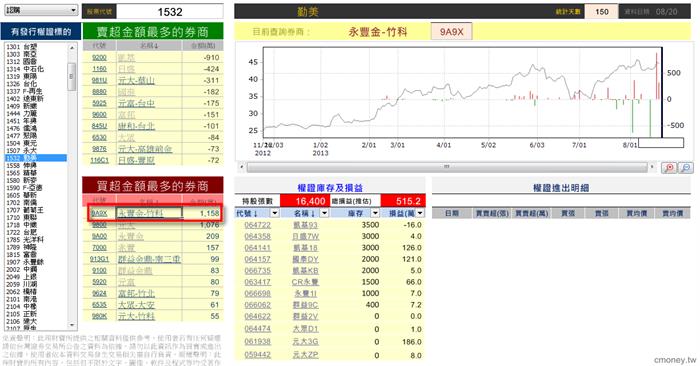Image resolution: width=700 pixels, height=366 pixels.
Task: Click the stock list scrollbar thumb
Action: (71, 76)
